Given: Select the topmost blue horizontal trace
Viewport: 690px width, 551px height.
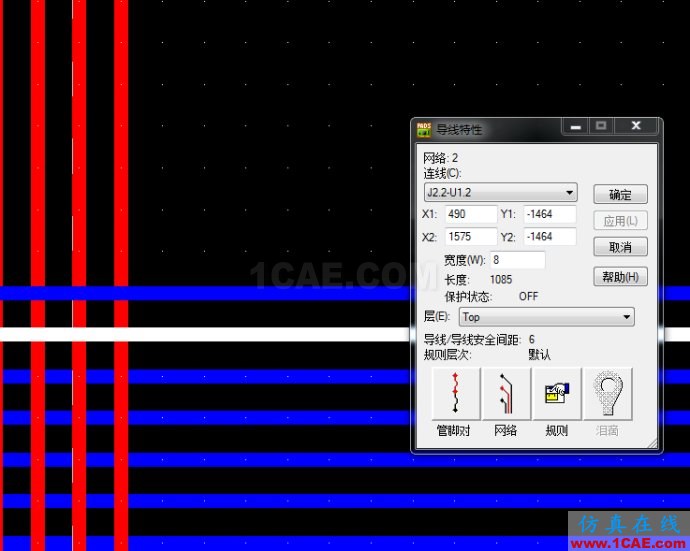Looking at the screenshot, I should click(205, 293).
